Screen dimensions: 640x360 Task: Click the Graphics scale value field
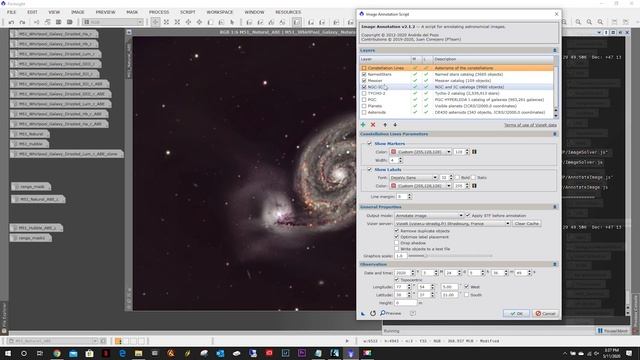[400, 256]
